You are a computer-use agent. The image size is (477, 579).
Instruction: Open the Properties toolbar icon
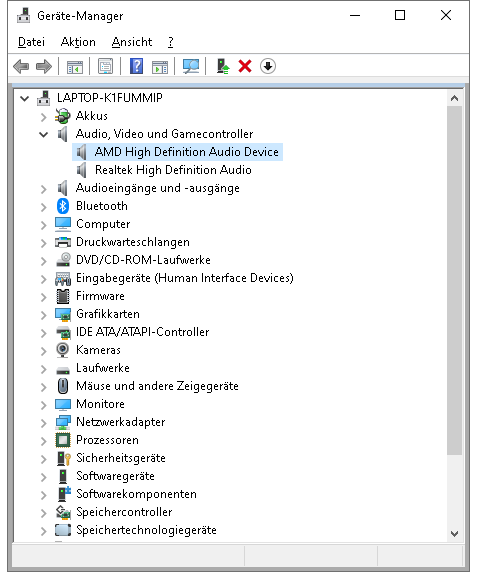click(106, 66)
